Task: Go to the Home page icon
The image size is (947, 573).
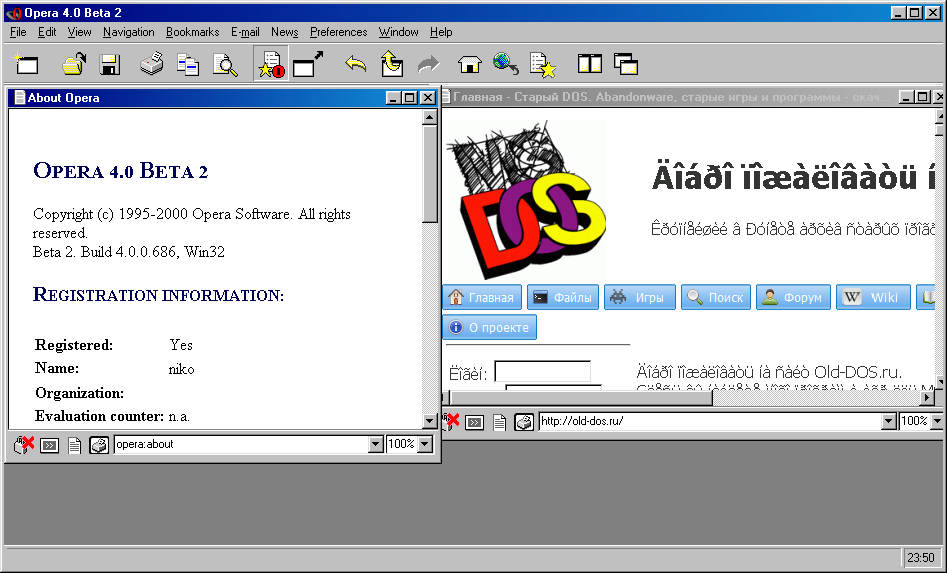Action: (x=469, y=64)
